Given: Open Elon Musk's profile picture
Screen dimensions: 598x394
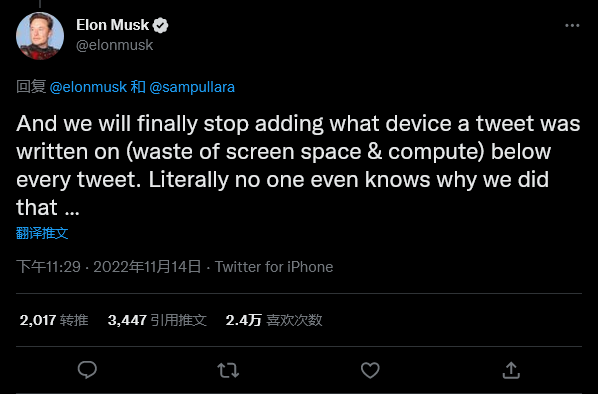Looking at the screenshot, I should coord(40,36).
